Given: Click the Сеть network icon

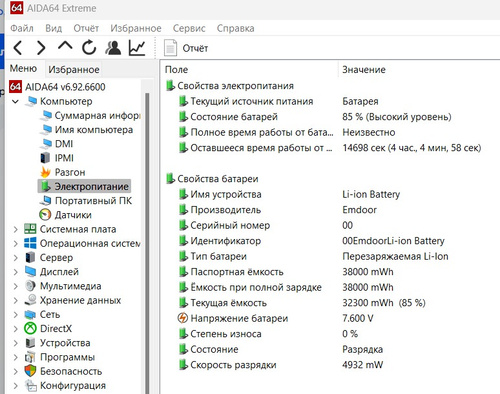Looking at the screenshot, I should [30, 314].
